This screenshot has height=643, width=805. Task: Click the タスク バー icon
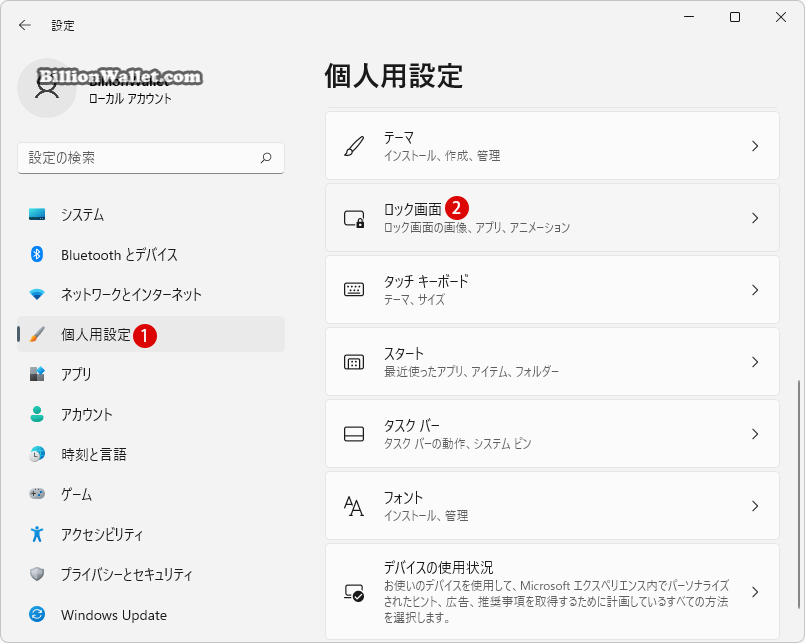pyautogui.click(x=354, y=434)
